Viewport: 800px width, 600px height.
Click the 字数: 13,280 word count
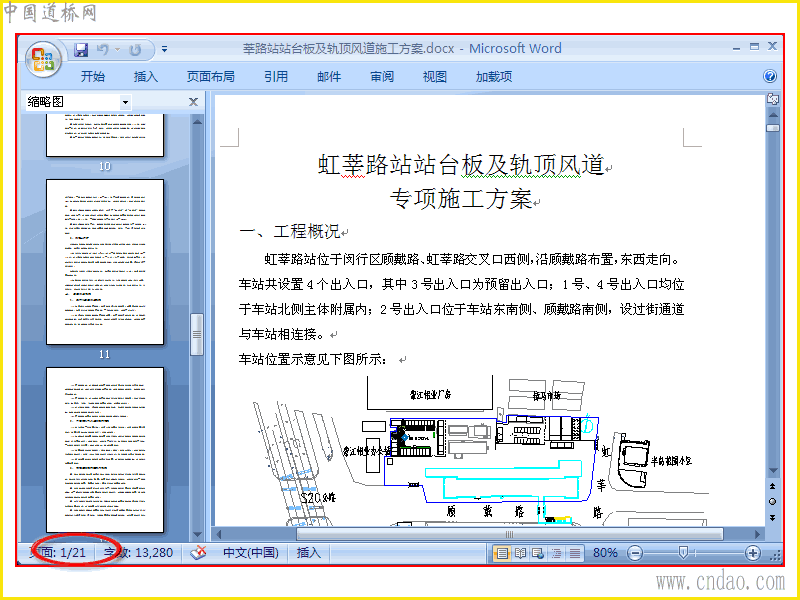point(138,553)
